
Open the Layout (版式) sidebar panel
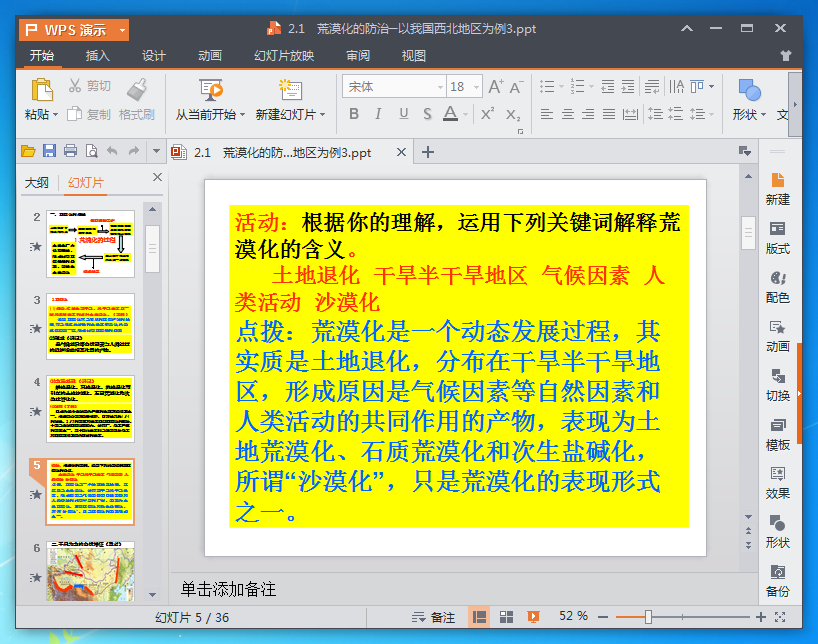[777, 238]
